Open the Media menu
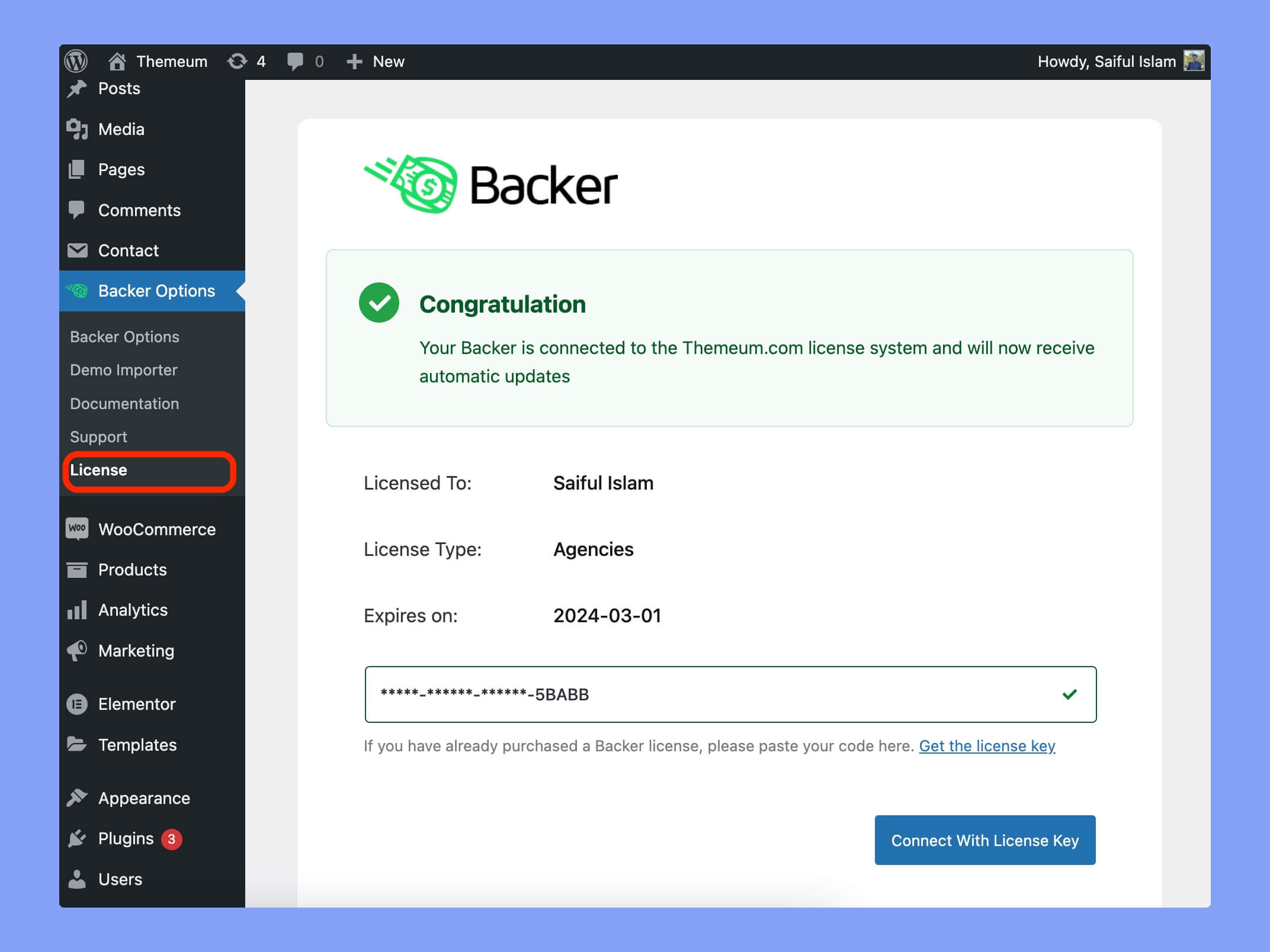The image size is (1270, 952). pos(152,129)
